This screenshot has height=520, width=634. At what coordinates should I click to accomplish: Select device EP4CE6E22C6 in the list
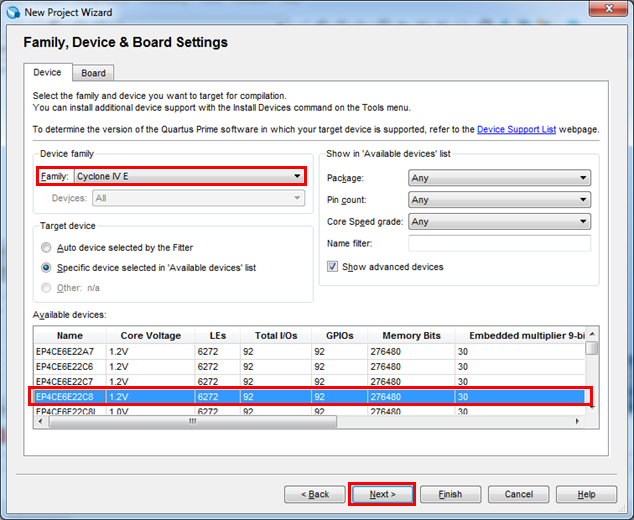coord(310,367)
